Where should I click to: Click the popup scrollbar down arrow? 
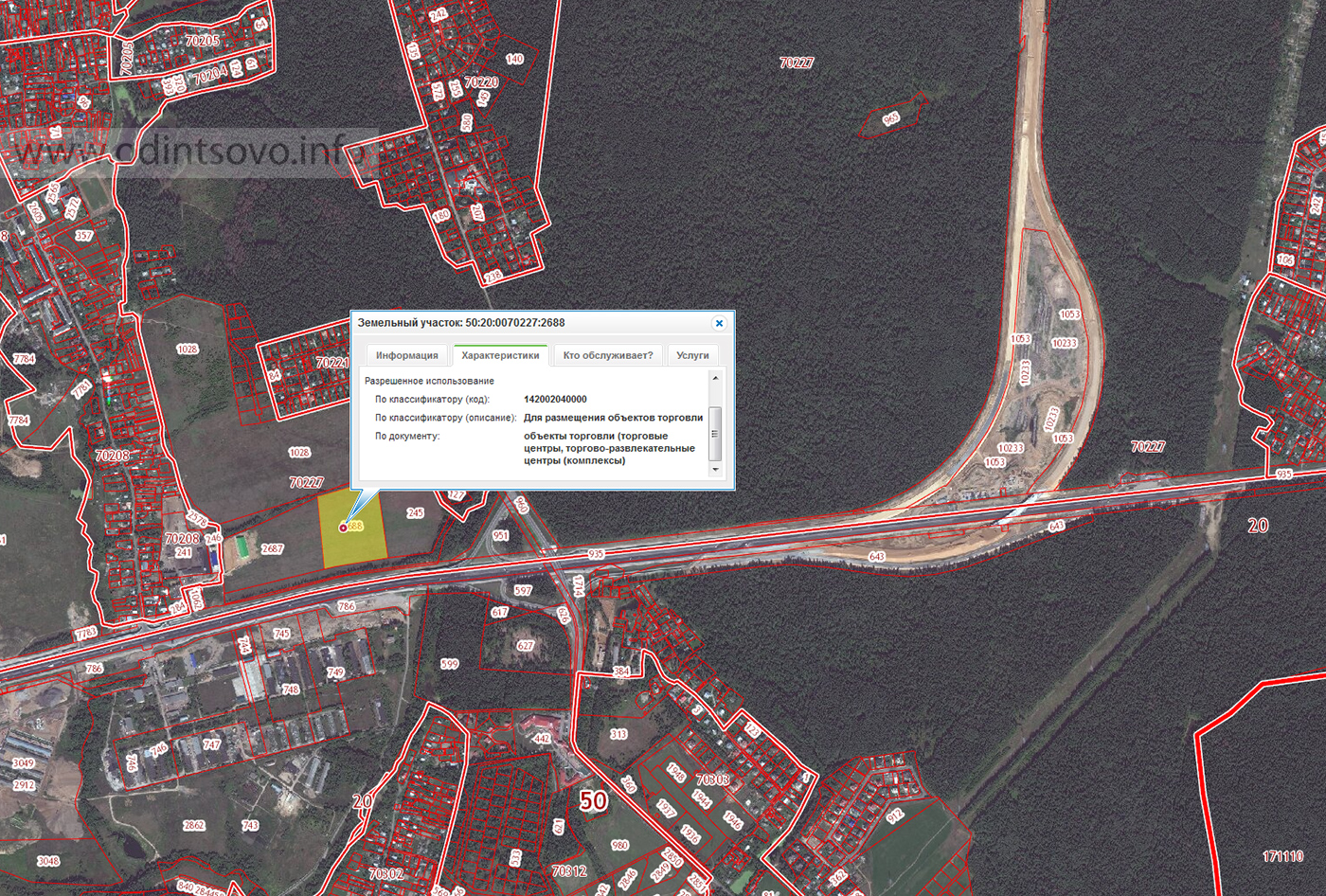[x=715, y=470]
